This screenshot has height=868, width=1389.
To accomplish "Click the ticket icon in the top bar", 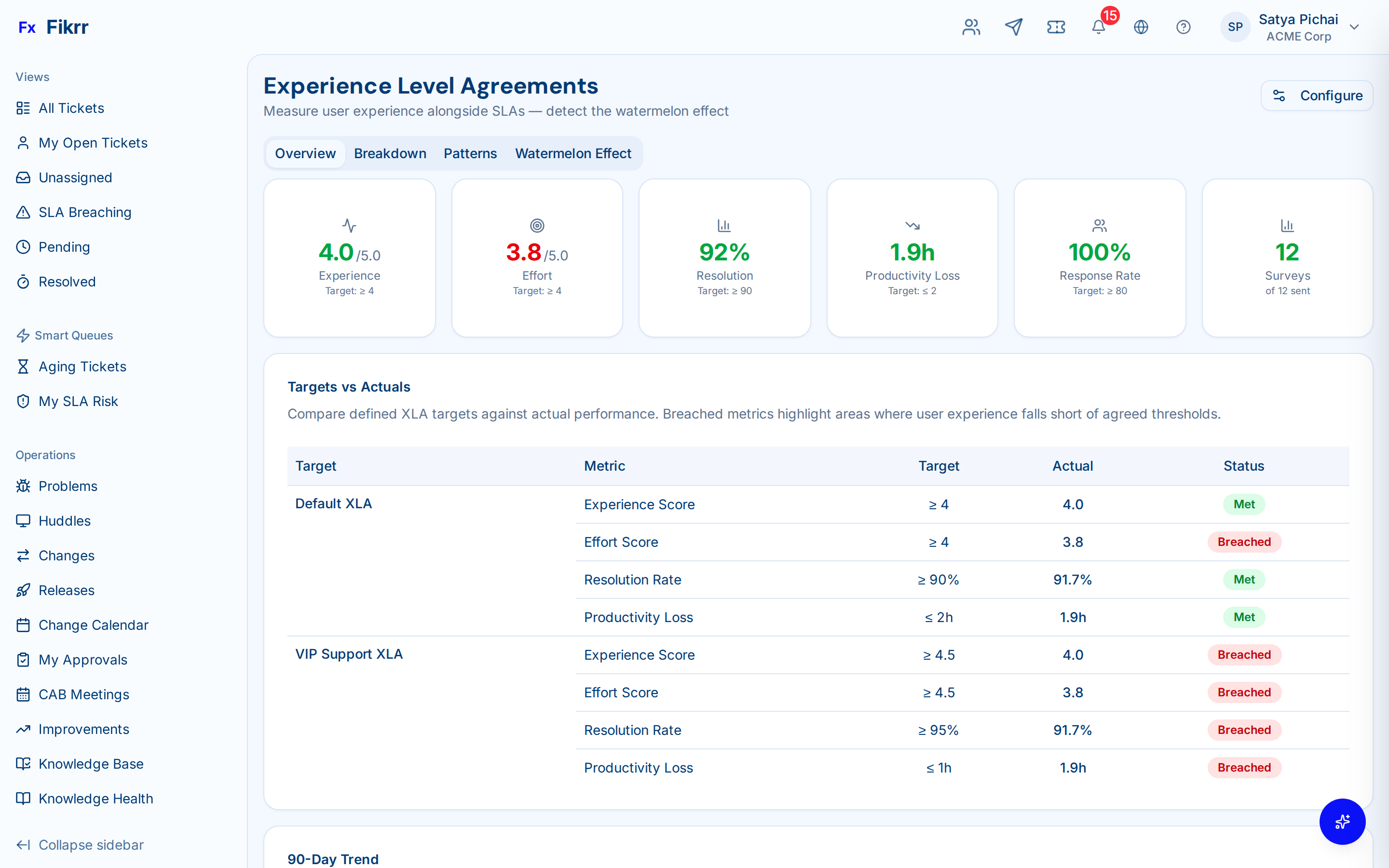I will click(1056, 27).
